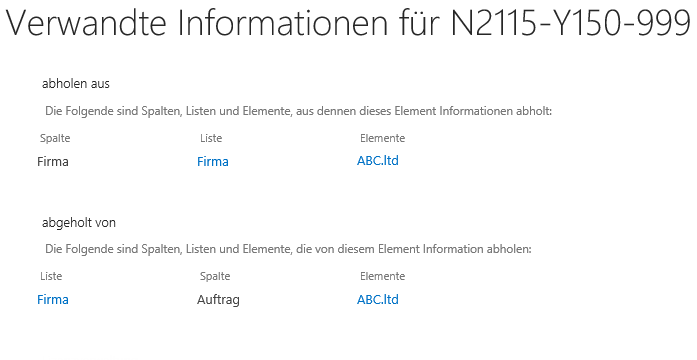Select the 'Elemente' column header in 'abgeholt von'
This screenshot has height=360, width=697.
382,276
